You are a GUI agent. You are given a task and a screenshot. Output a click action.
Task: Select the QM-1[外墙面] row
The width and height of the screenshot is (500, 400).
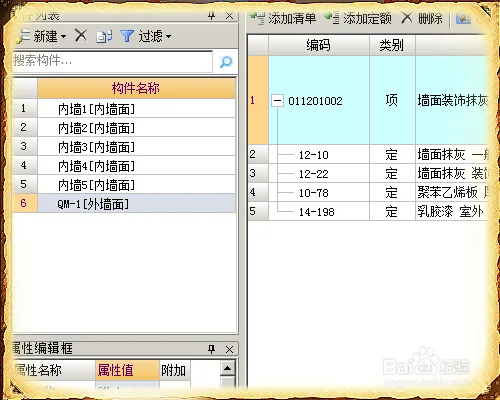pos(137,204)
